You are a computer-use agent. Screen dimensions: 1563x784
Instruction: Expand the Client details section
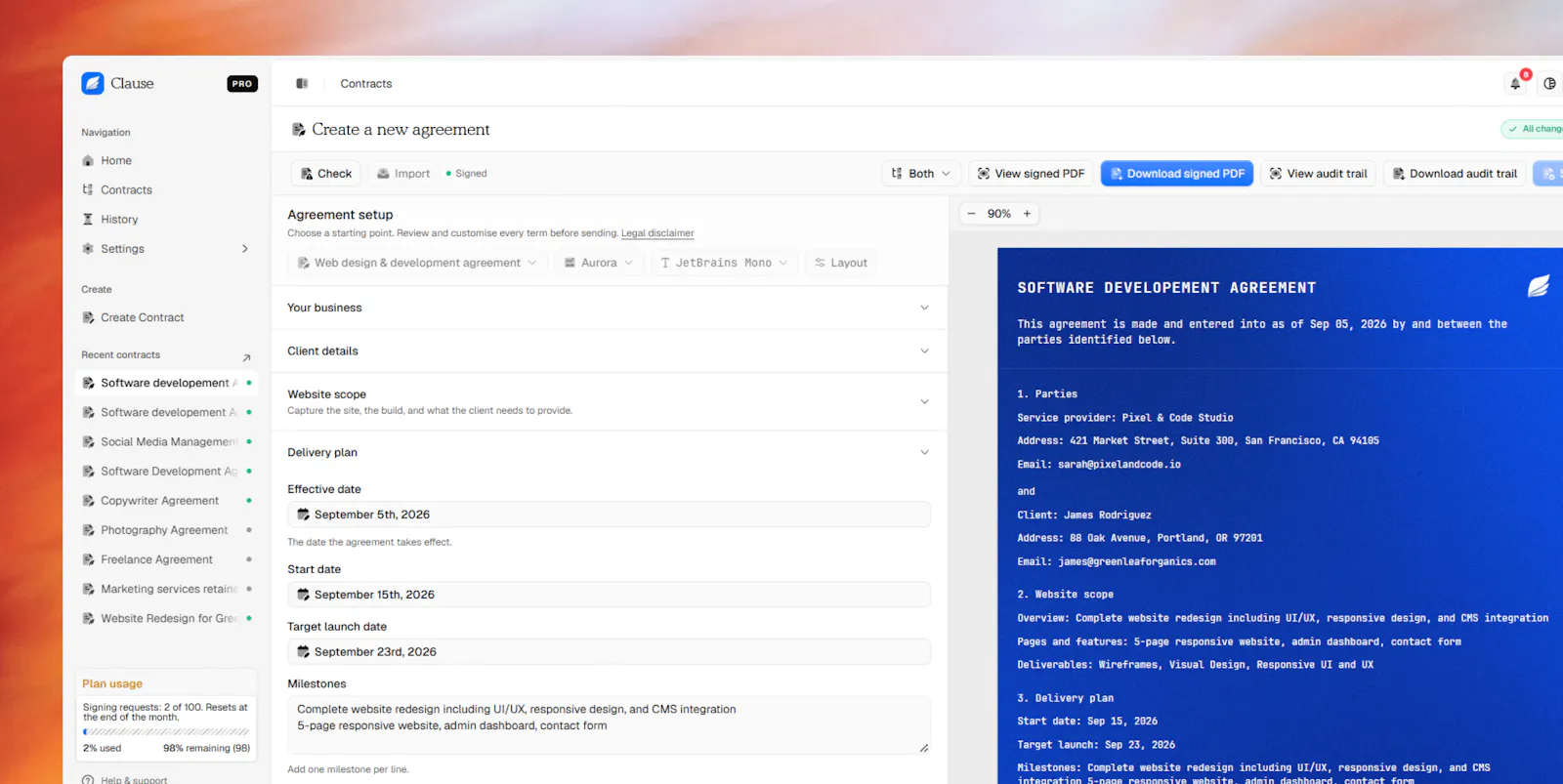(x=609, y=351)
